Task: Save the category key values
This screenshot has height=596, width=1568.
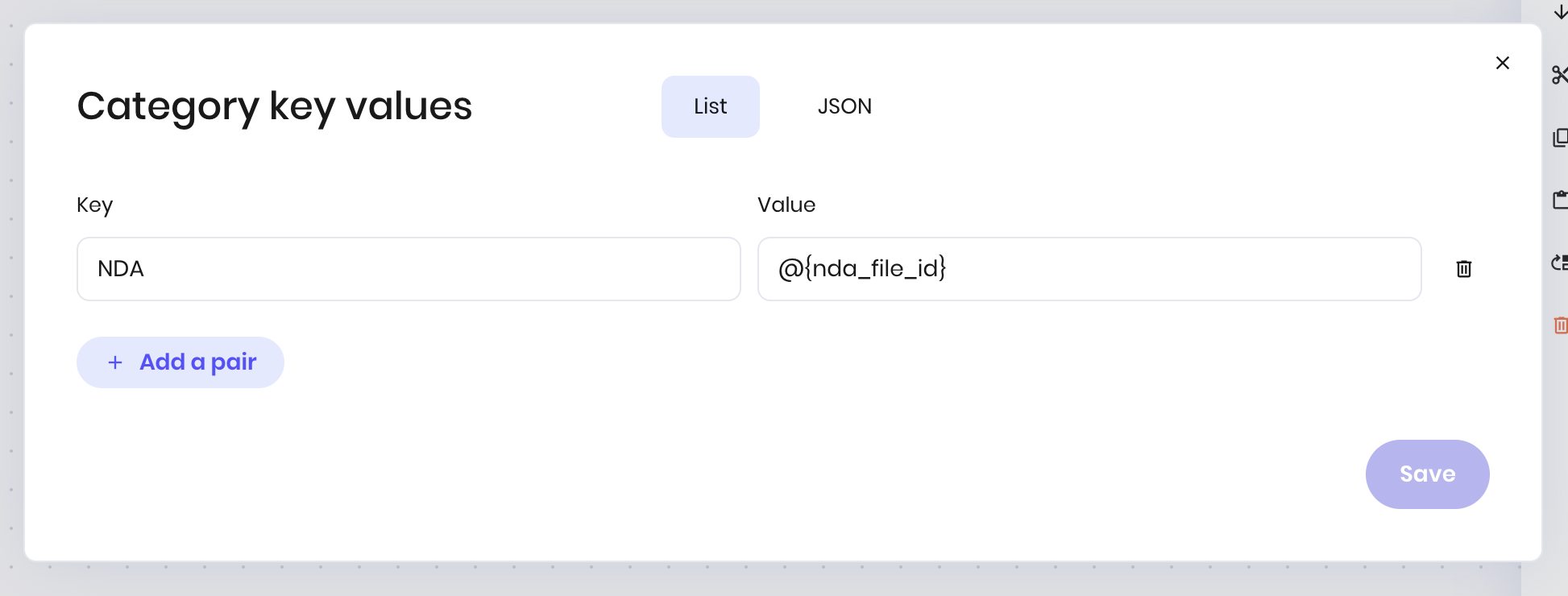Action: pyautogui.click(x=1426, y=474)
